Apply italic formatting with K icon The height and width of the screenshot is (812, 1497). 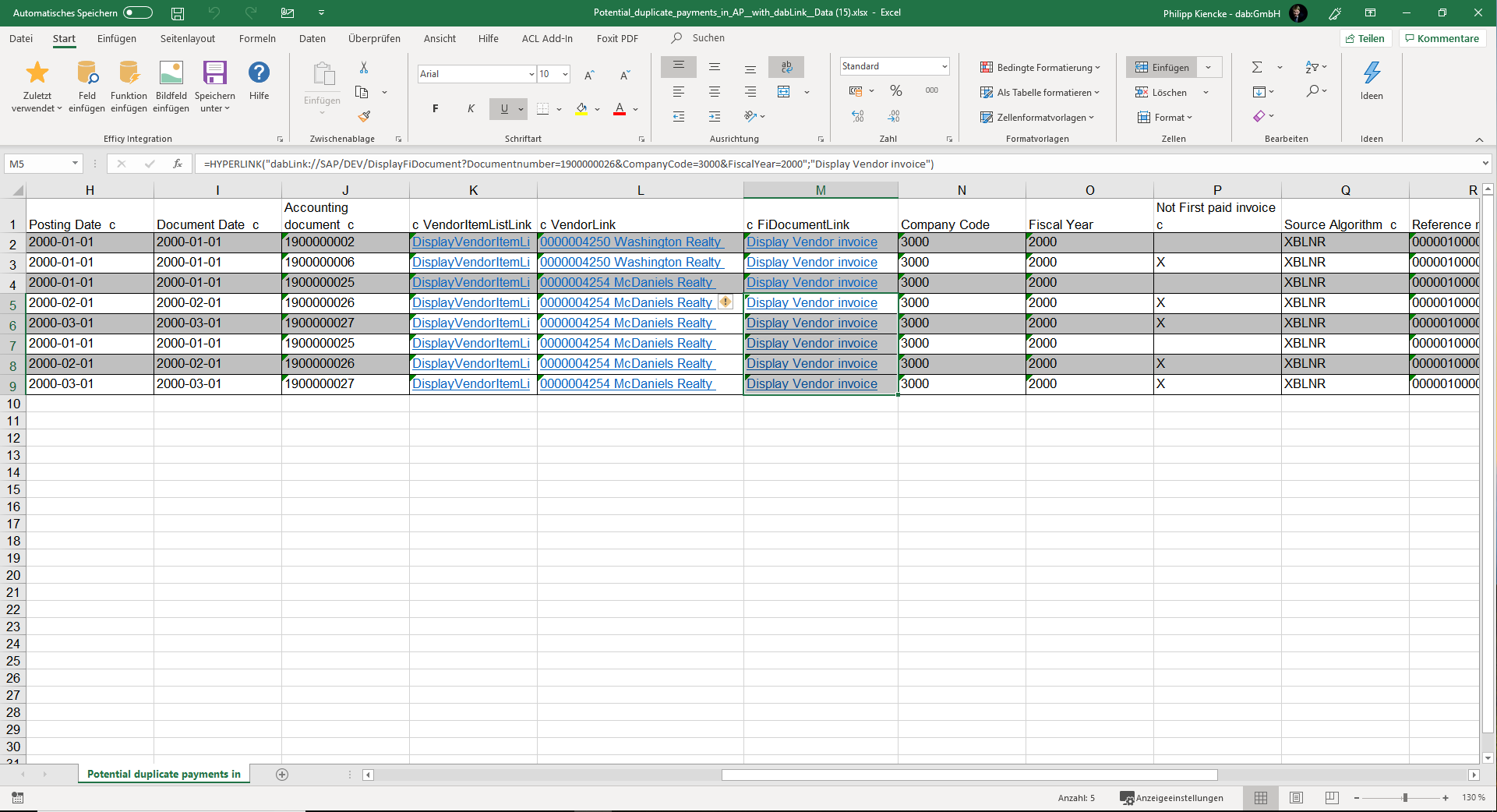pos(470,108)
